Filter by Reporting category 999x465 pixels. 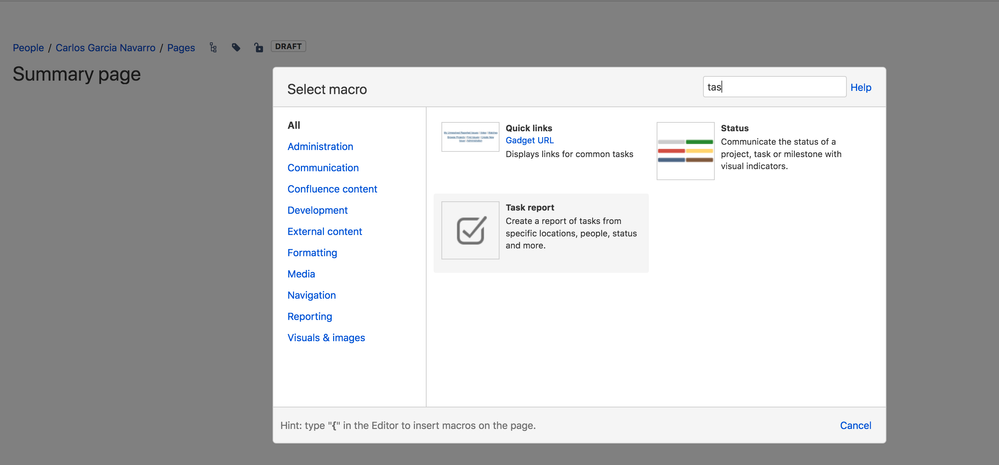tap(311, 317)
